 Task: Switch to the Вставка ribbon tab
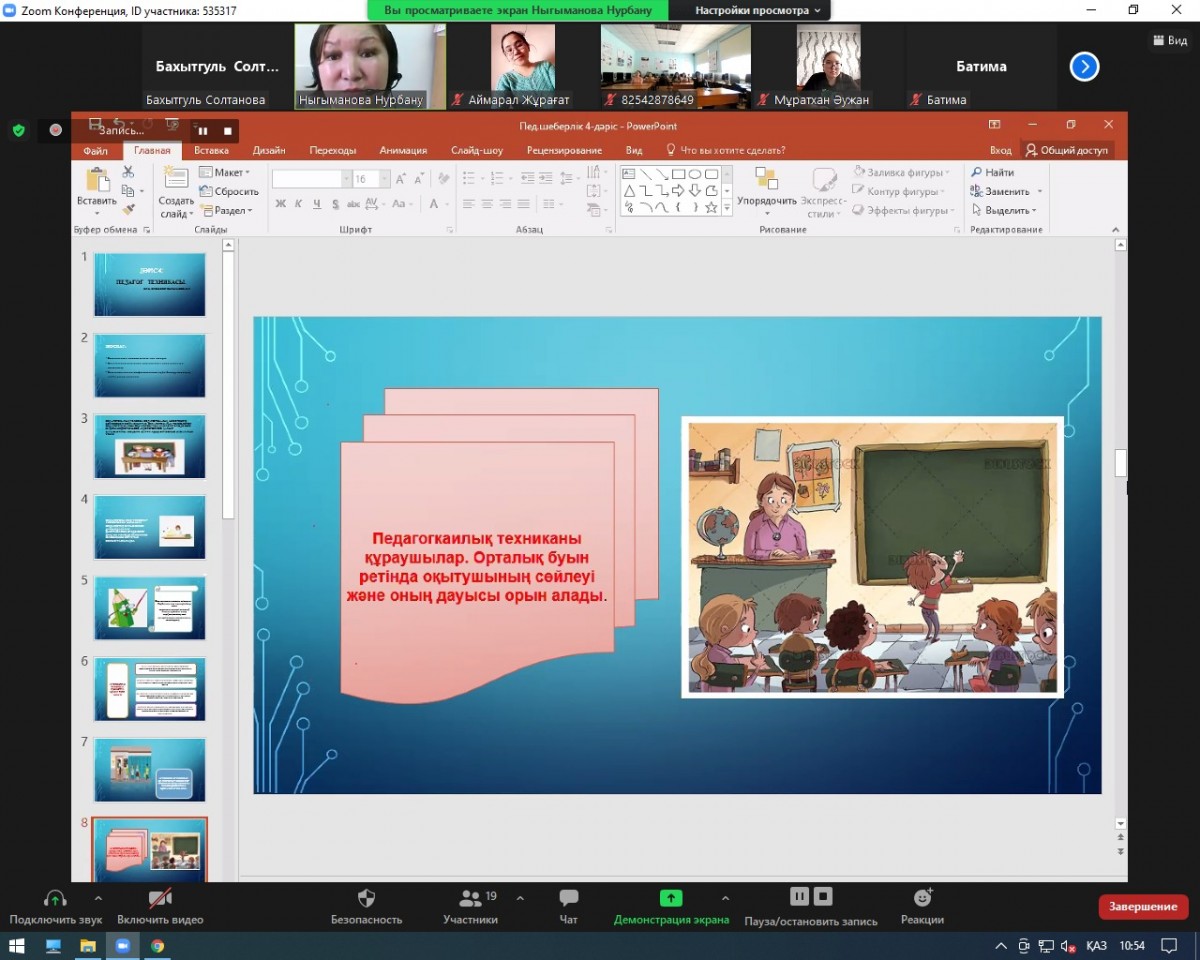click(x=211, y=150)
